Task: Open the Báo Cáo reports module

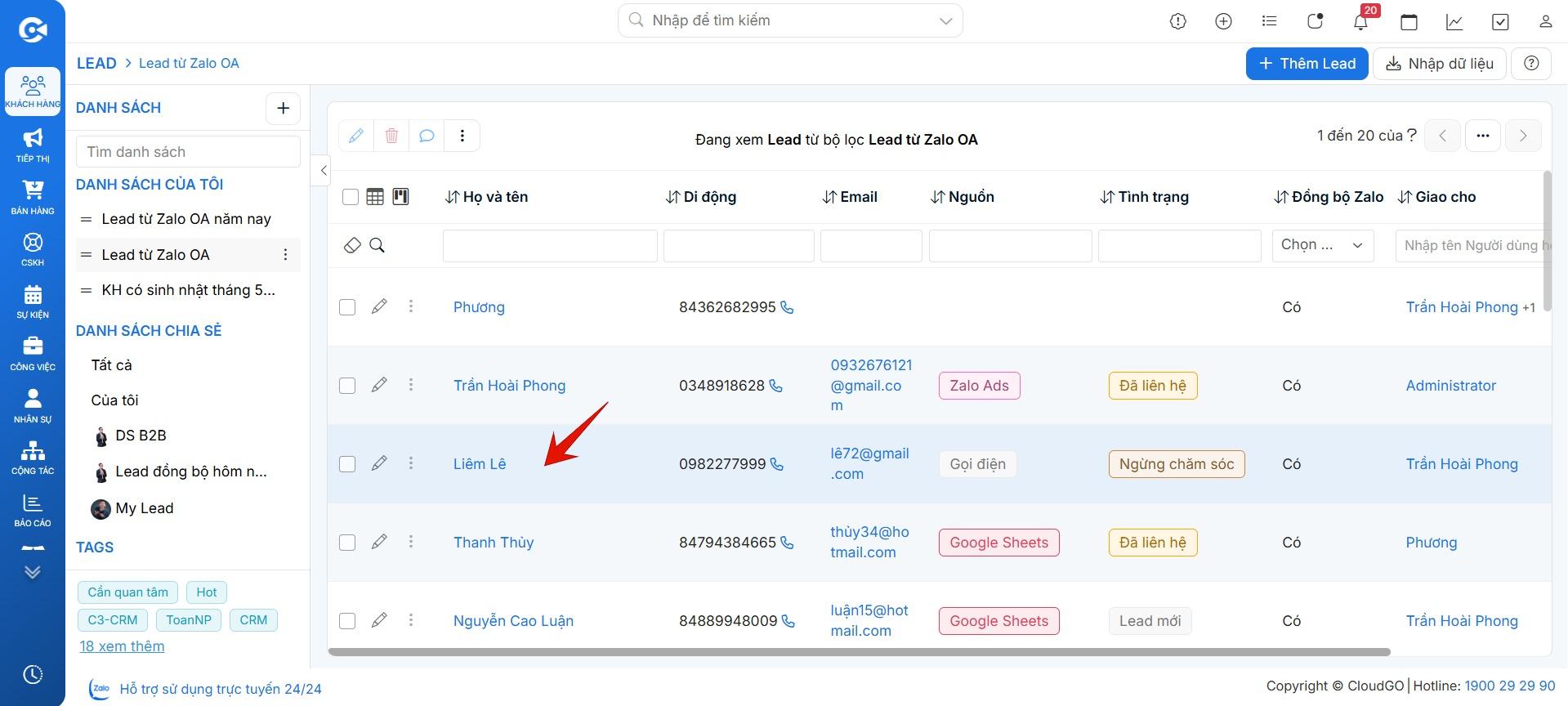Action: point(33,510)
